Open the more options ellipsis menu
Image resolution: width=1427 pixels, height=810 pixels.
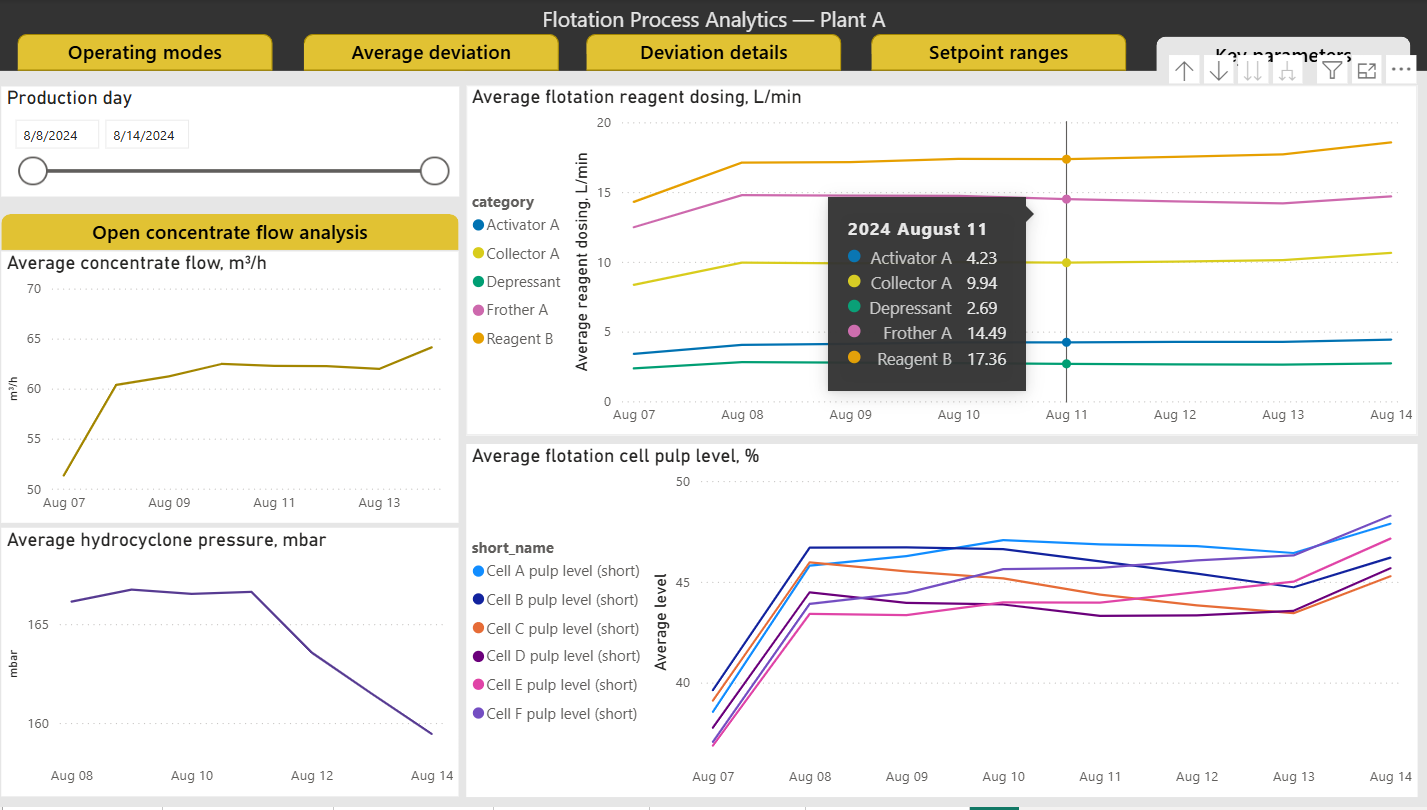click(x=1400, y=70)
